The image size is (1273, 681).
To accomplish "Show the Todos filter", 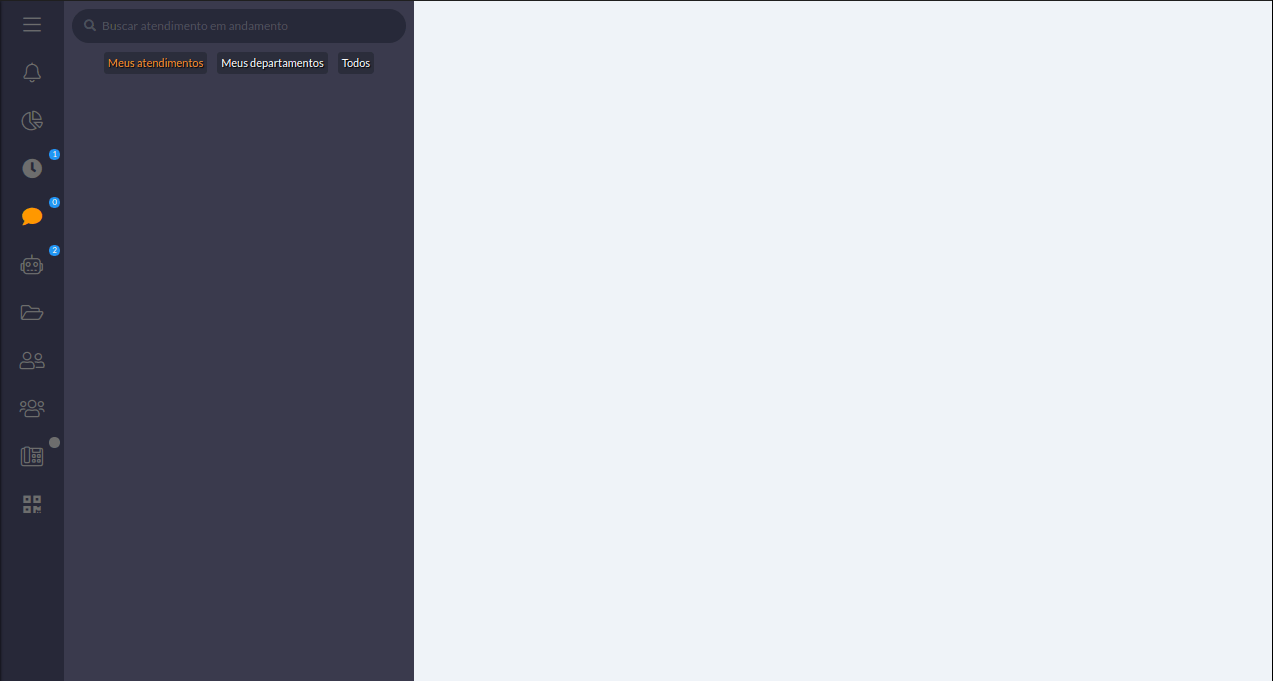I will coord(356,63).
